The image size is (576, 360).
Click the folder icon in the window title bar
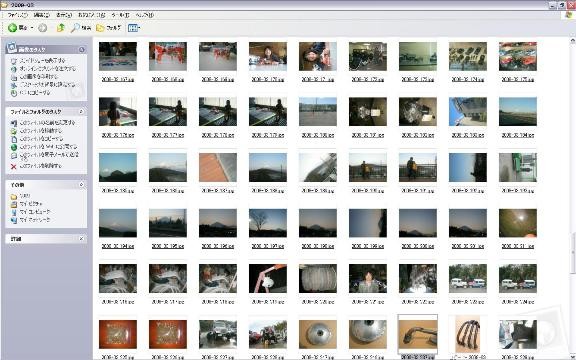[x=4, y=5]
